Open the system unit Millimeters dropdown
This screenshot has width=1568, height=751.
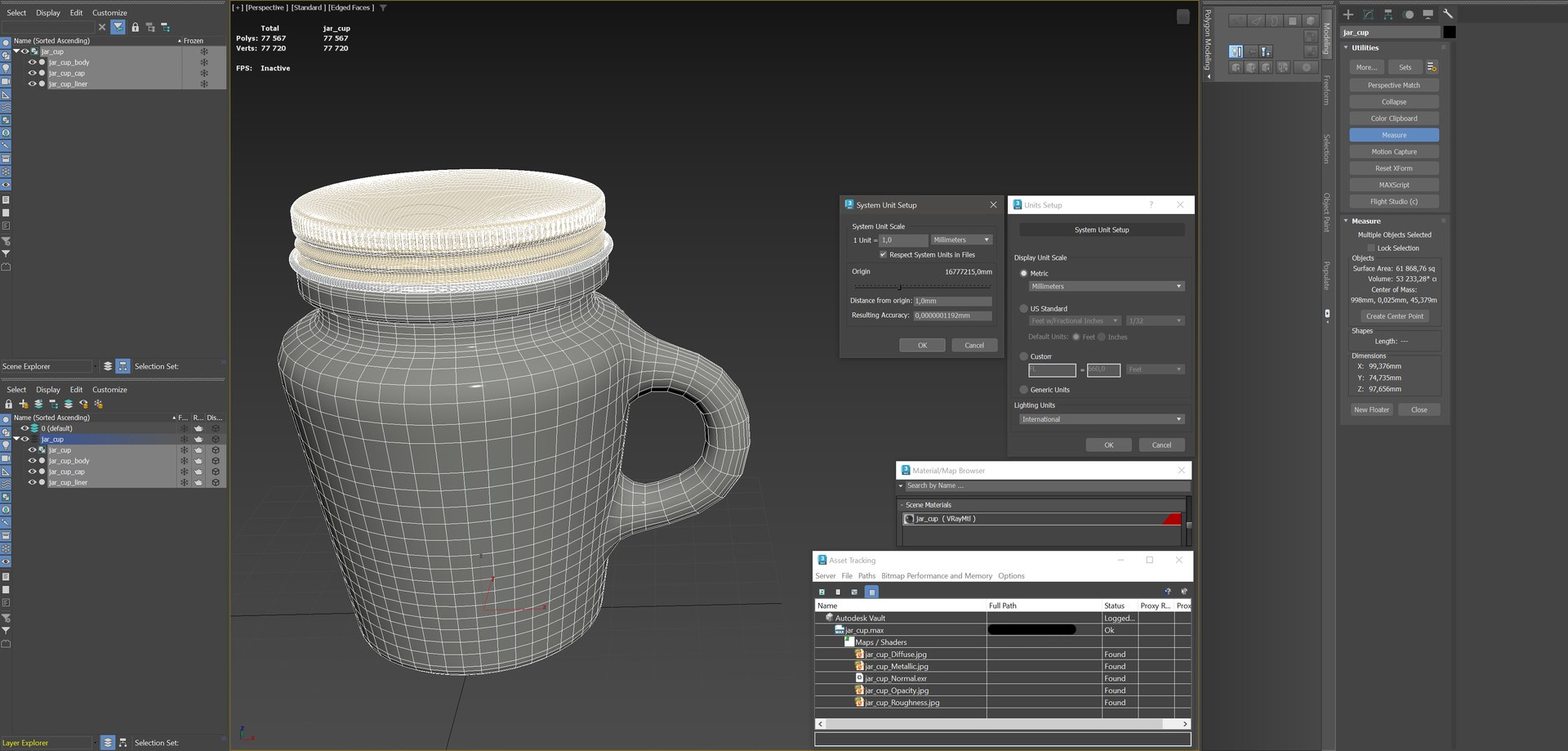click(961, 239)
